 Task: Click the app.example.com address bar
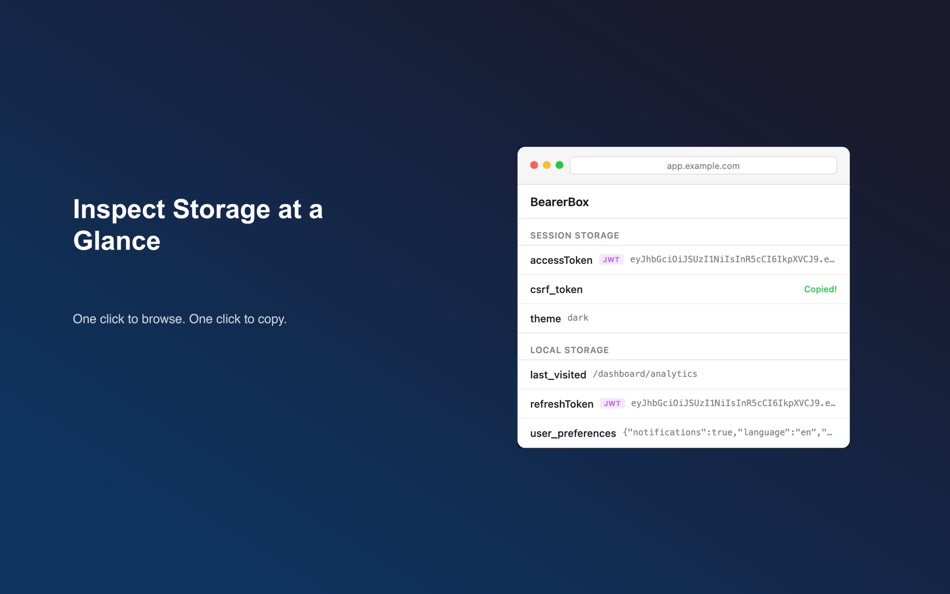click(x=703, y=165)
